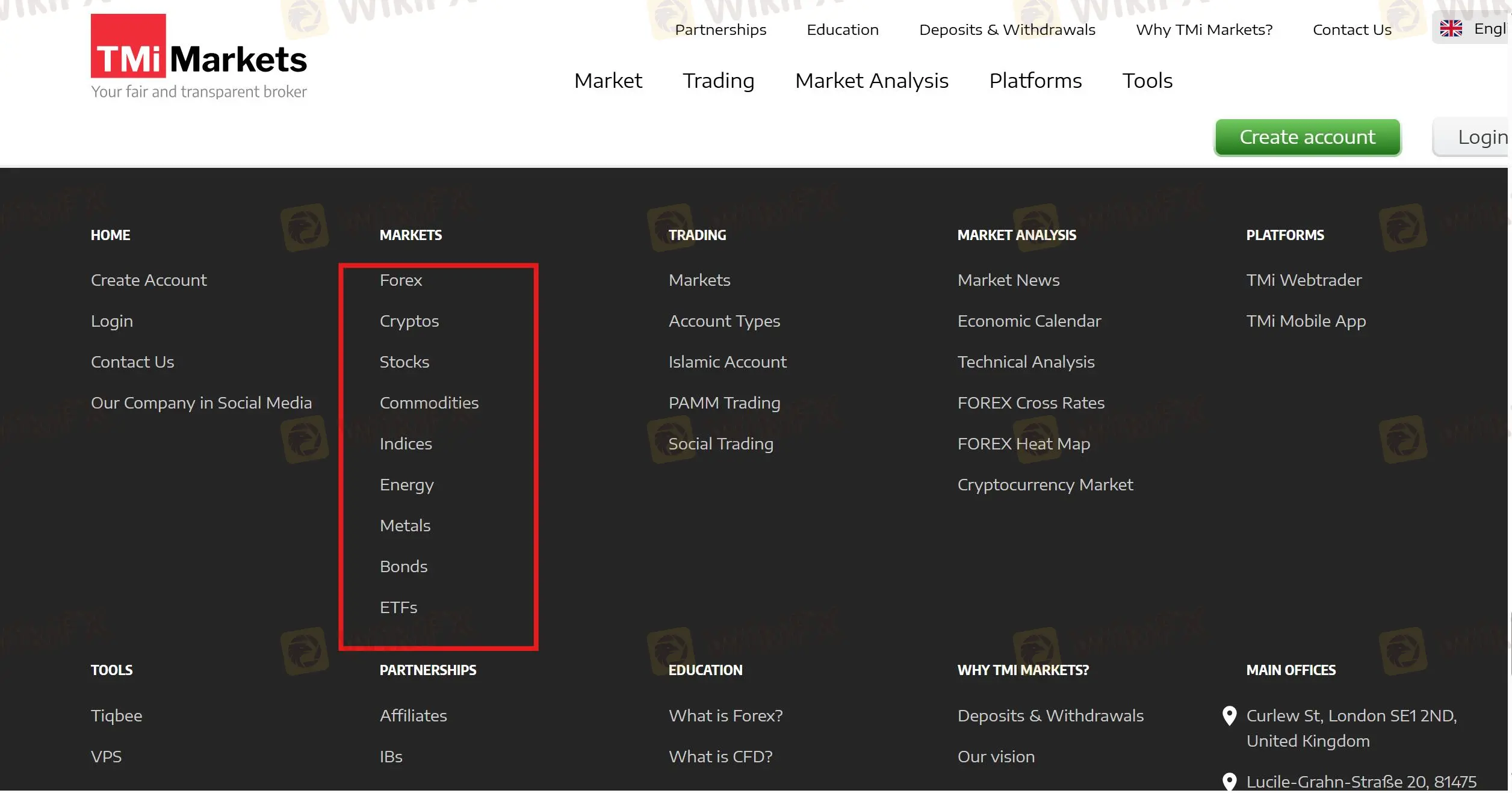The image size is (1512, 793).
Task: Open the FOREX Cross Rates link
Action: [1031, 403]
